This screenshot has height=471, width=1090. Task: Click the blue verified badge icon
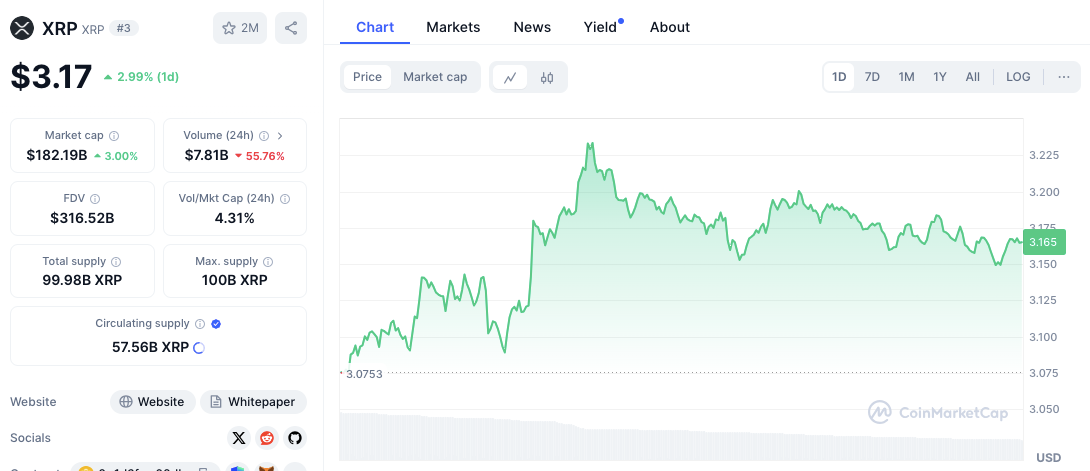click(216, 324)
